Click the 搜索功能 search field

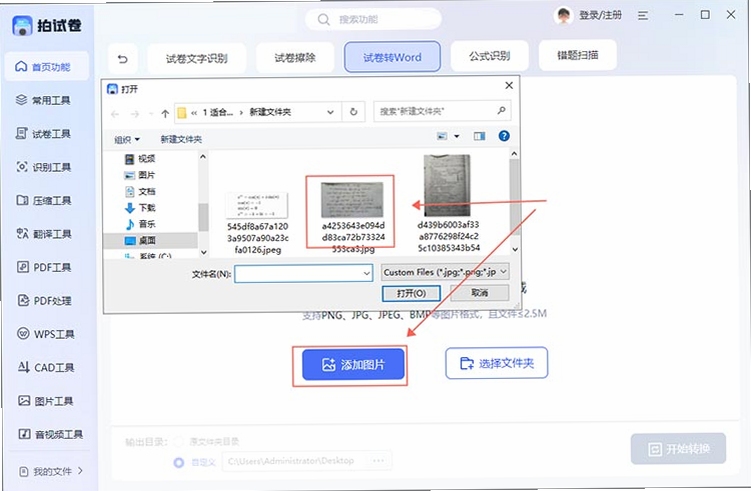[x=374, y=20]
